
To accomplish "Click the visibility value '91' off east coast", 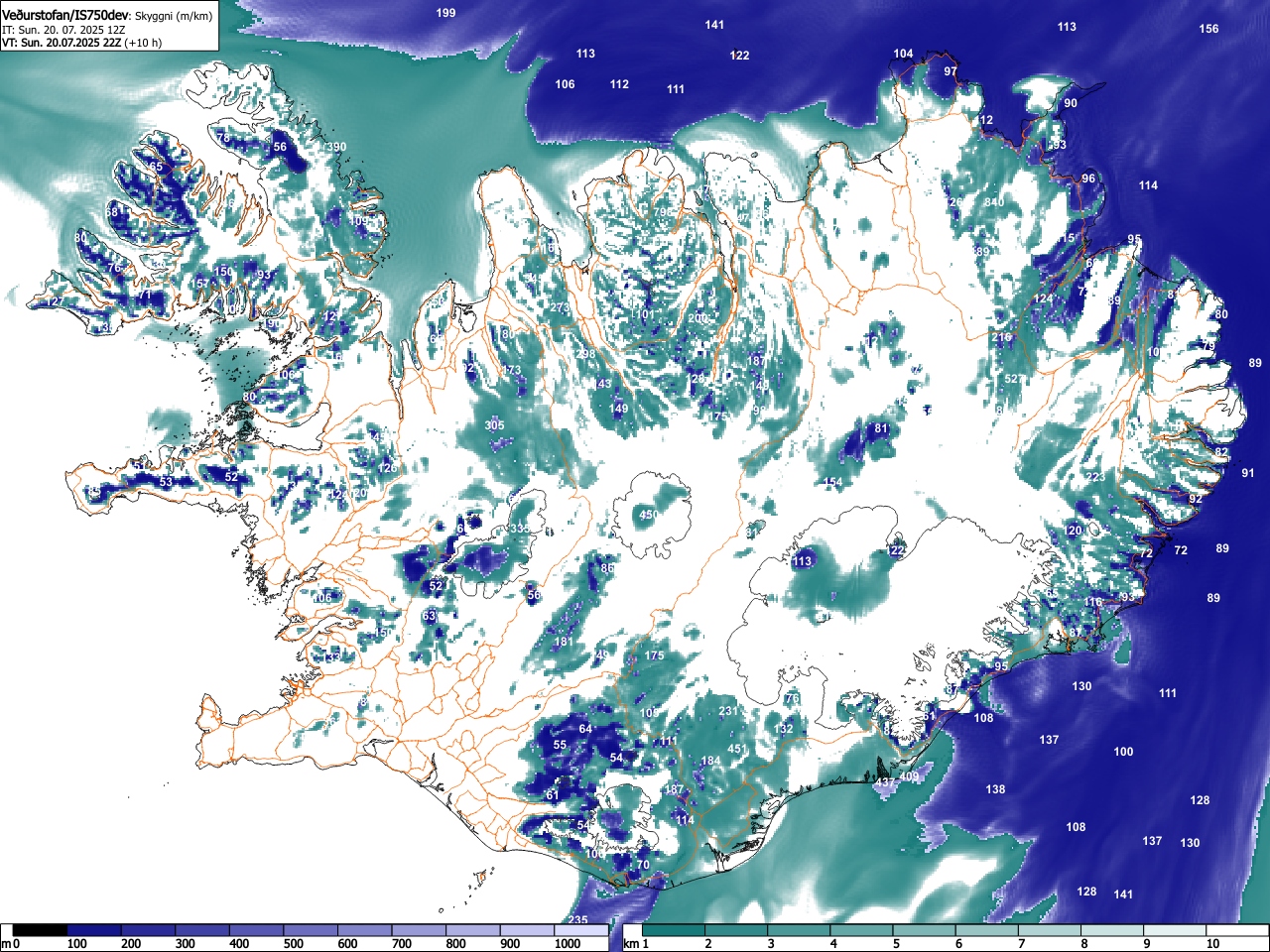I will (1248, 473).
